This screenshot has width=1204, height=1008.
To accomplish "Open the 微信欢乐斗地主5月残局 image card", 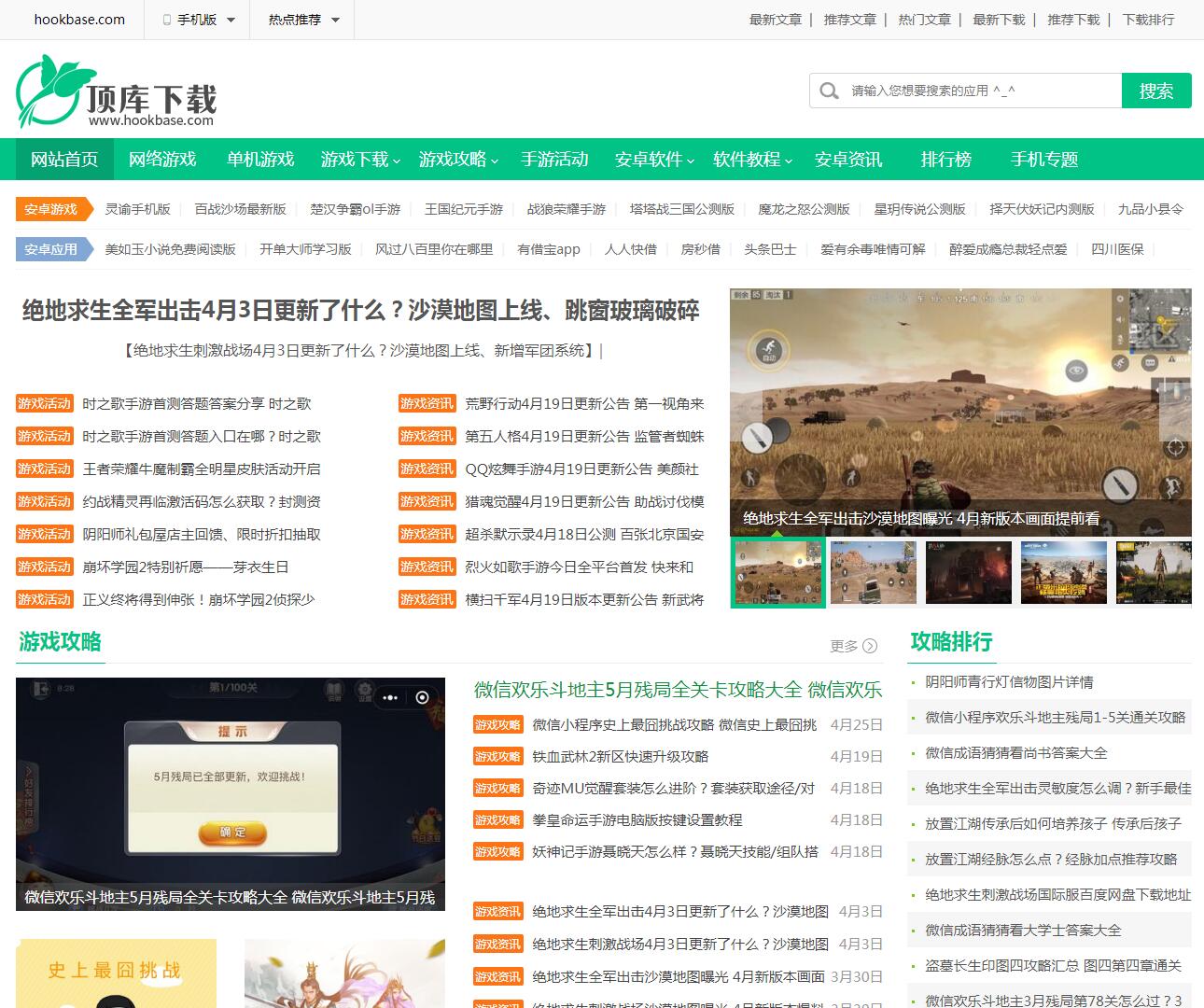I will (231, 794).
